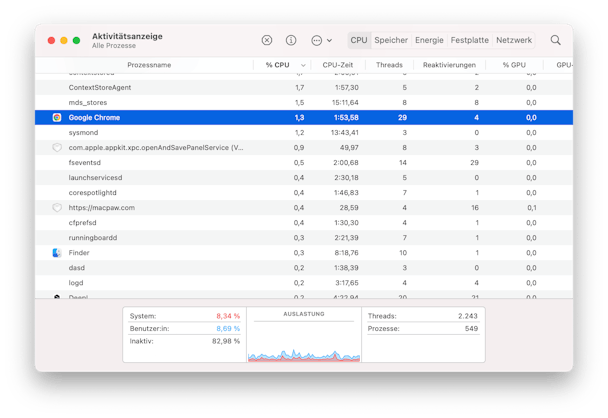Toggle sort direction arrow in % CPU header
Image resolution: width=608 pixels, height=418 pixels.
click(303, 65)
